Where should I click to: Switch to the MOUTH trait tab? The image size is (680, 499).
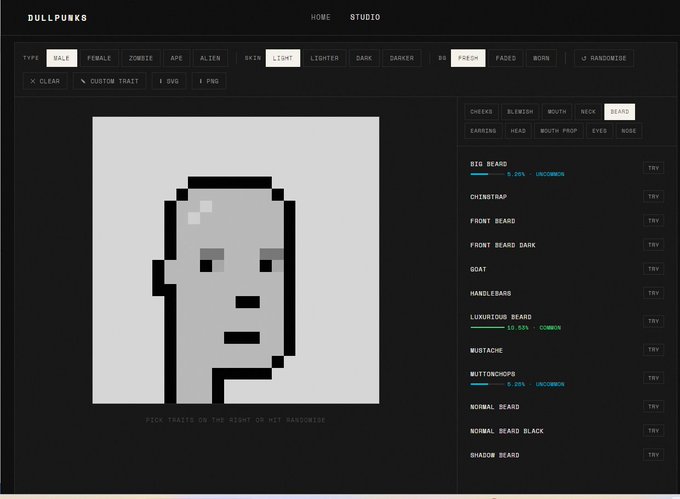[x=557, y=112]
